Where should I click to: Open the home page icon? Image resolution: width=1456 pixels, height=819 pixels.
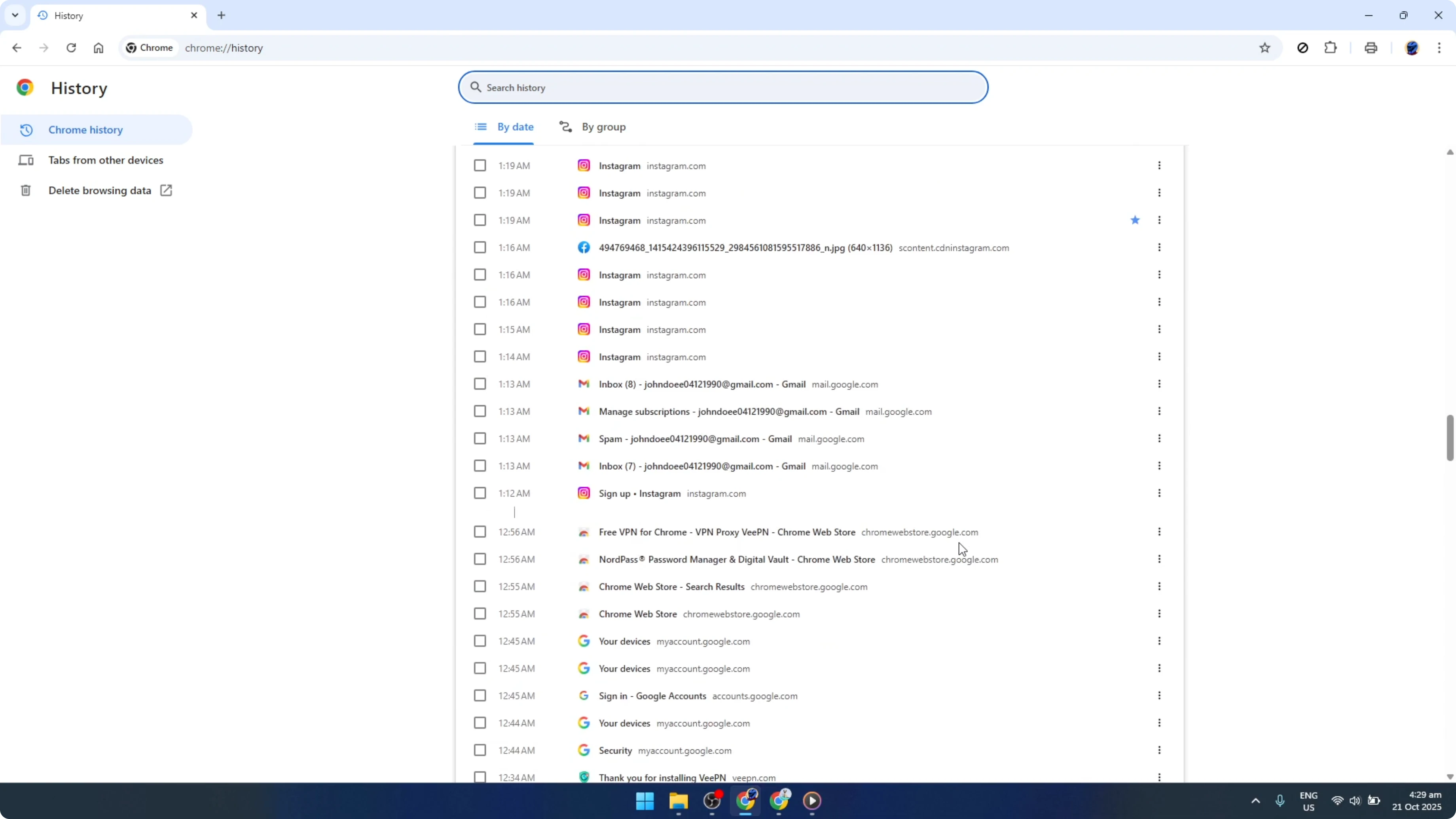(x=99, y=48)
